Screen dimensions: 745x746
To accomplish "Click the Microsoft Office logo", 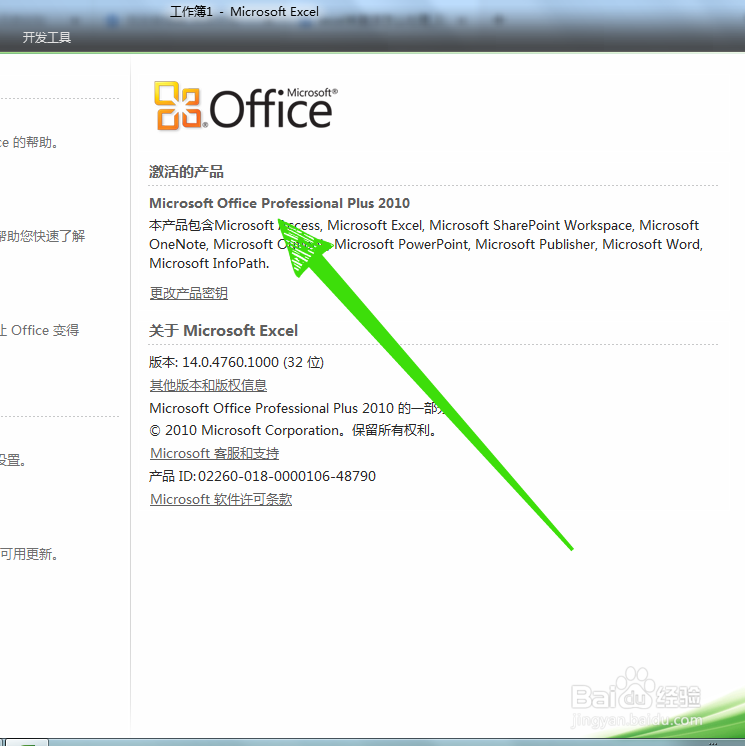I will click(245, 106).
